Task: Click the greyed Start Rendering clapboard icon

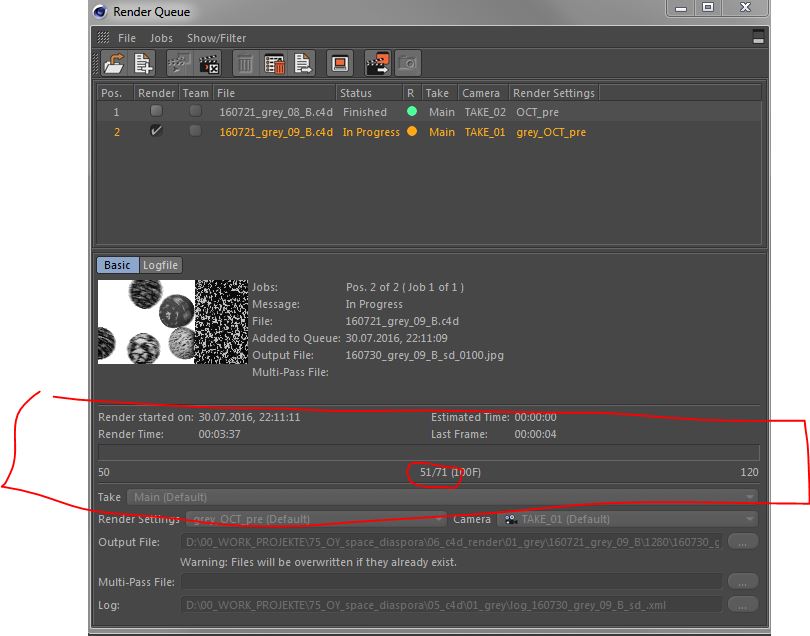Action: click(179, 64)
